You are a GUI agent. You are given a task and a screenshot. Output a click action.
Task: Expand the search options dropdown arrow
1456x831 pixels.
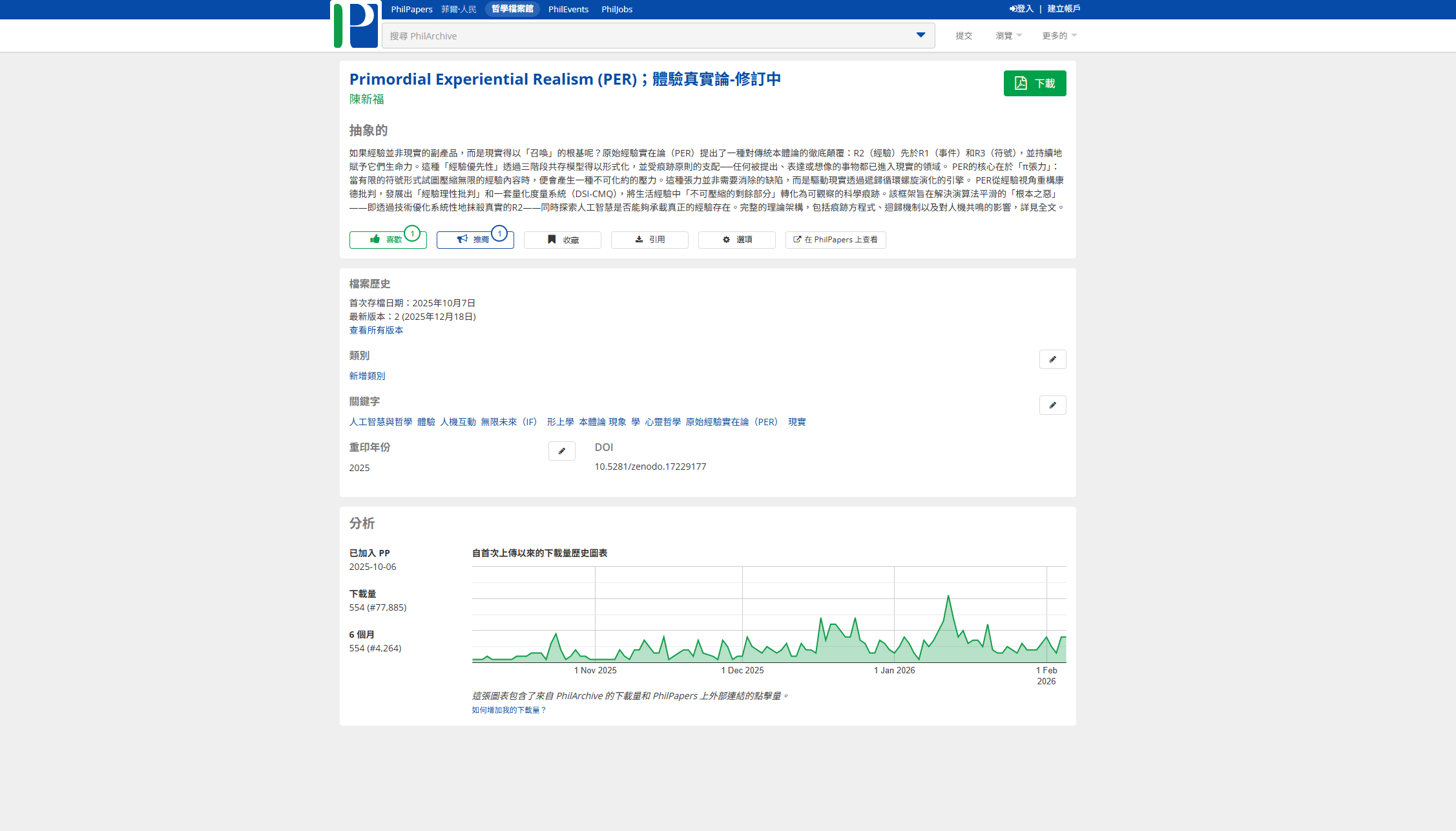tap(920, 36)
